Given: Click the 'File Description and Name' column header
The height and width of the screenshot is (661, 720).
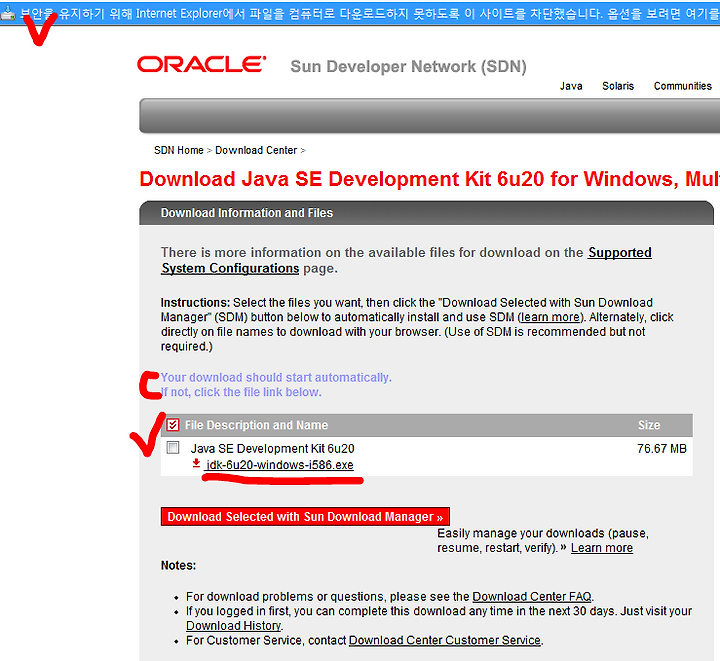Looking at the screenshot, I should coord(256,425).
